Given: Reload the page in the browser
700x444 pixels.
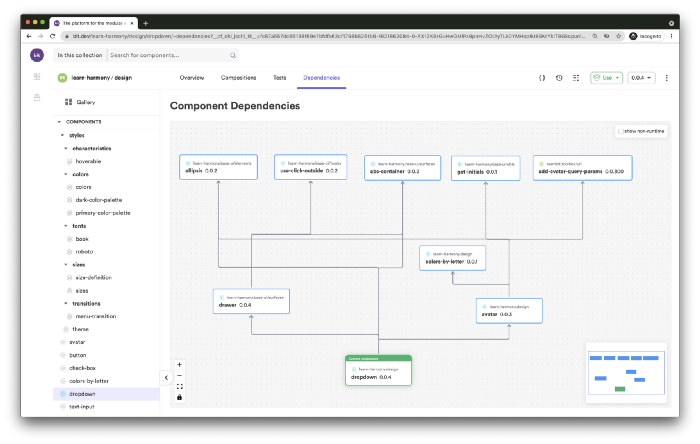Looking at the screenshot, I should click(x=52, y=36).
